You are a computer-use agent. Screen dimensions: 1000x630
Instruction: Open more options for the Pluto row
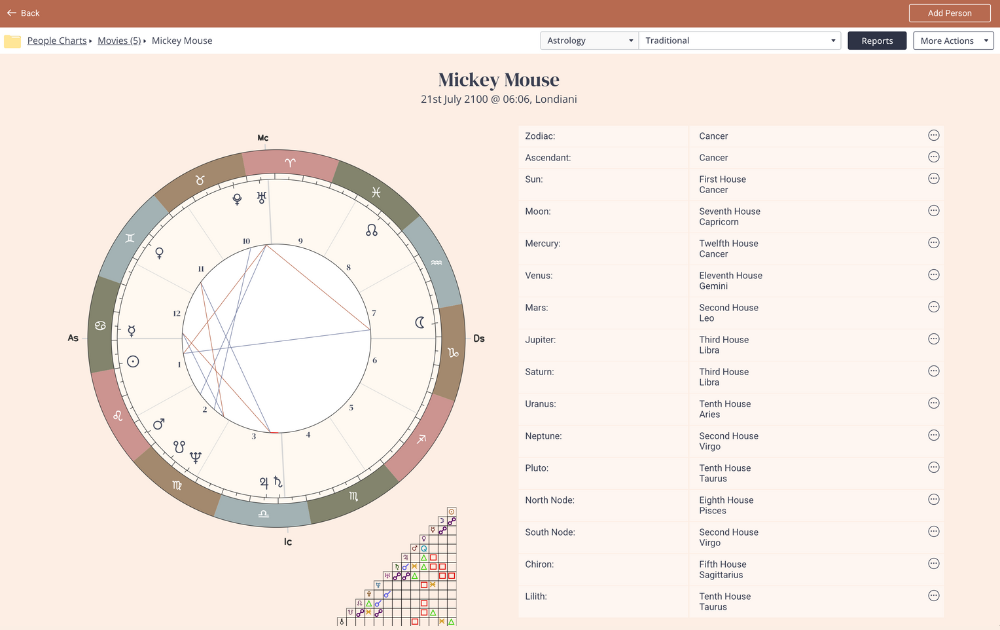(x=934, y=467)
